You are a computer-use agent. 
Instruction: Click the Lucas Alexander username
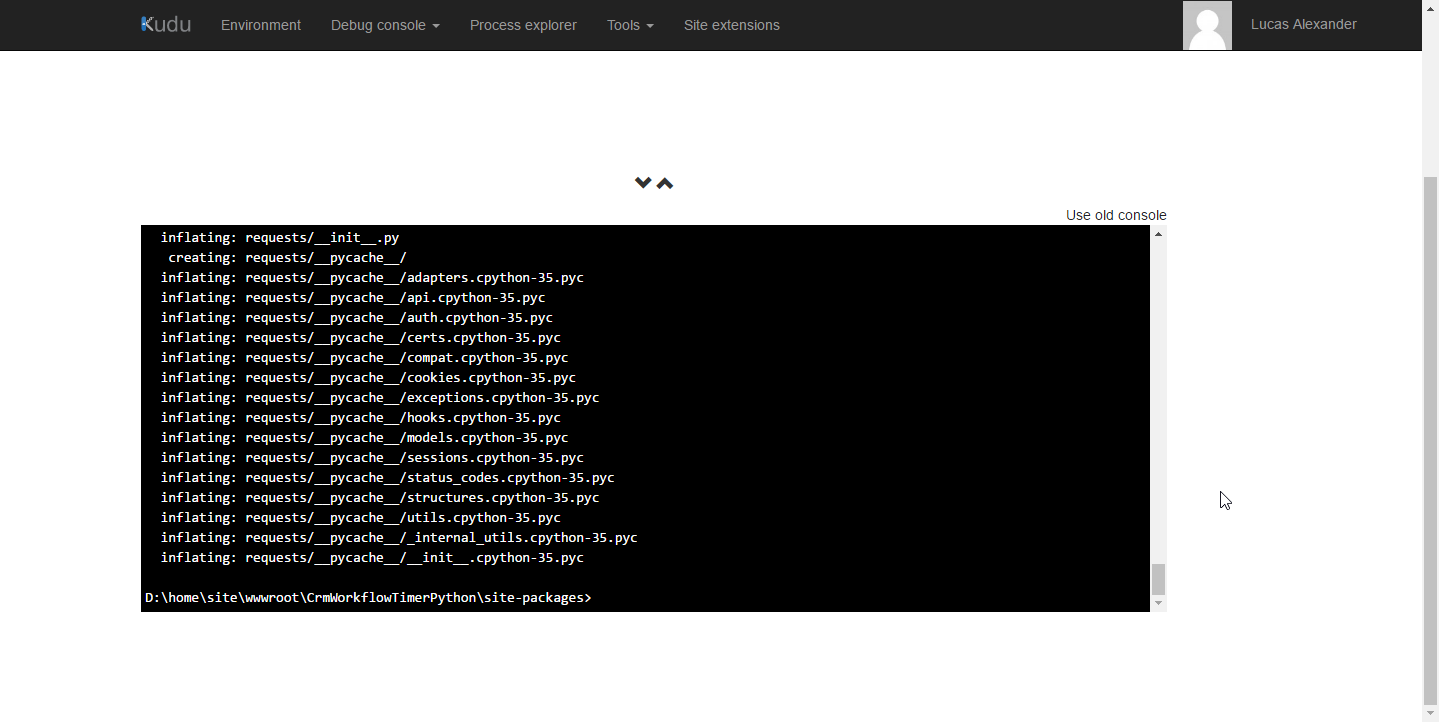(1304, 24)
